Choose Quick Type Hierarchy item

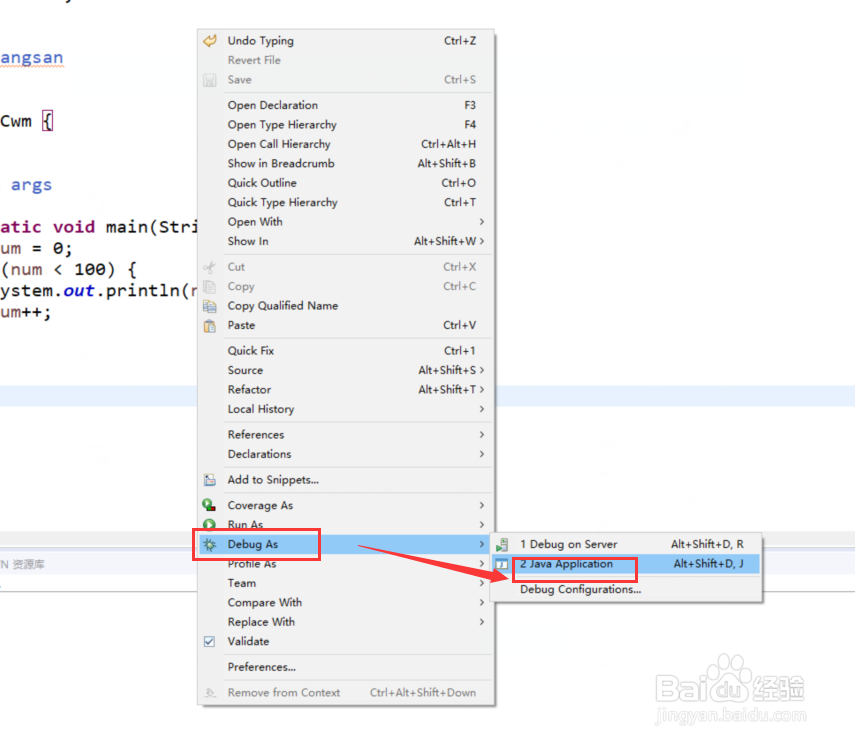coord(346,202)
